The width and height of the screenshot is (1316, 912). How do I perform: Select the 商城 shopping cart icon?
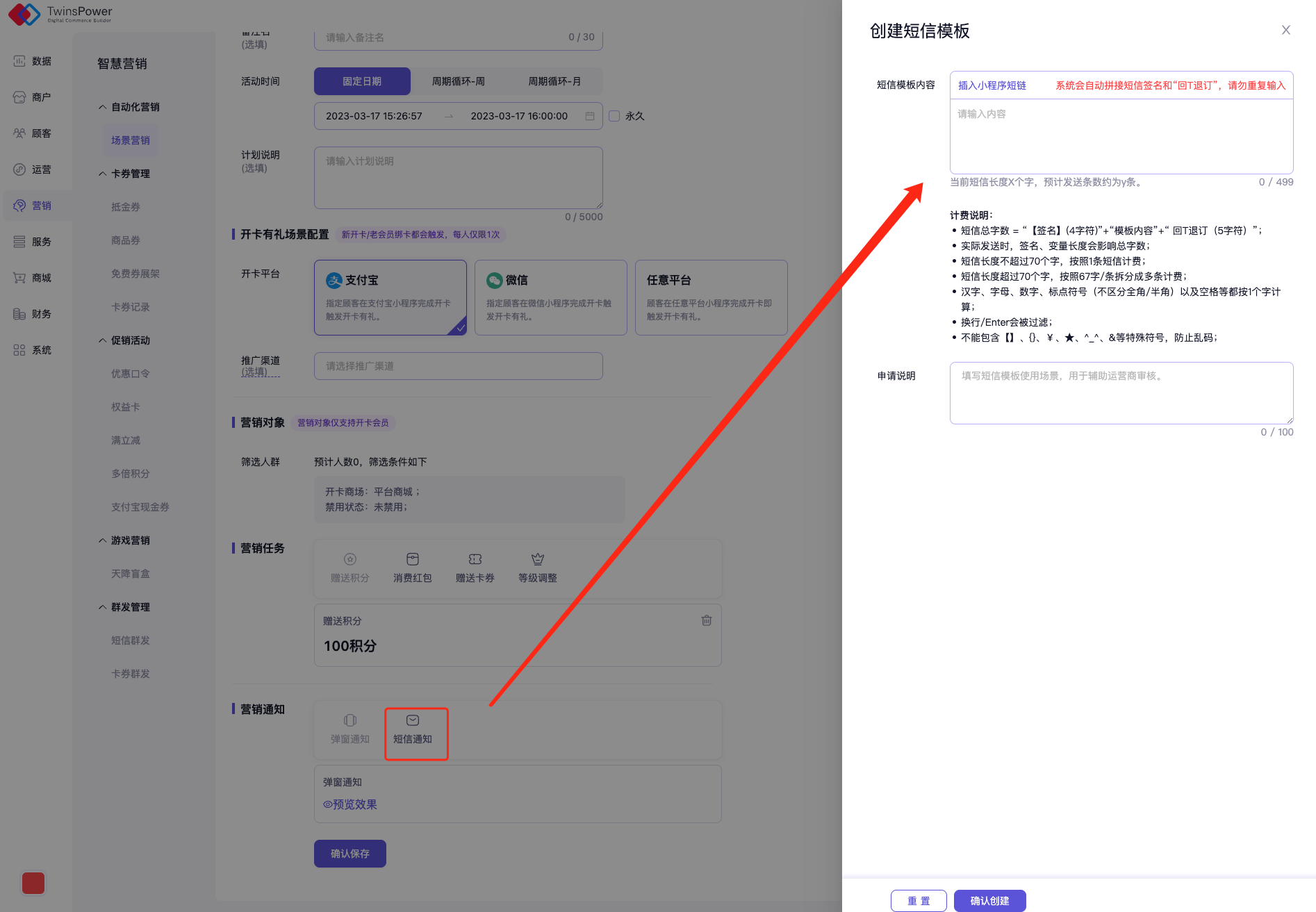[x=19, y=278]
